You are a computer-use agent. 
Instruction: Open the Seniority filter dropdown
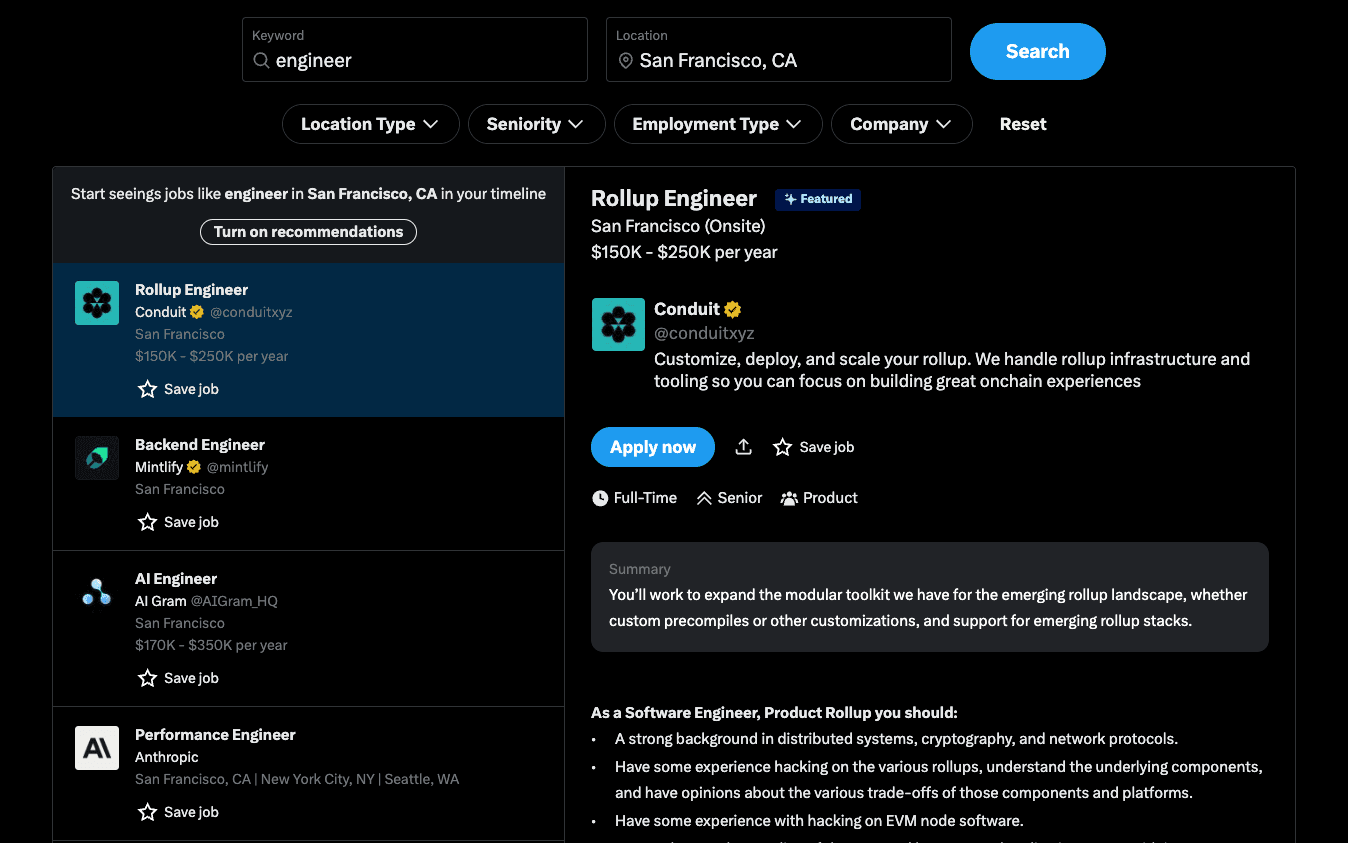[x=535, y=124]
